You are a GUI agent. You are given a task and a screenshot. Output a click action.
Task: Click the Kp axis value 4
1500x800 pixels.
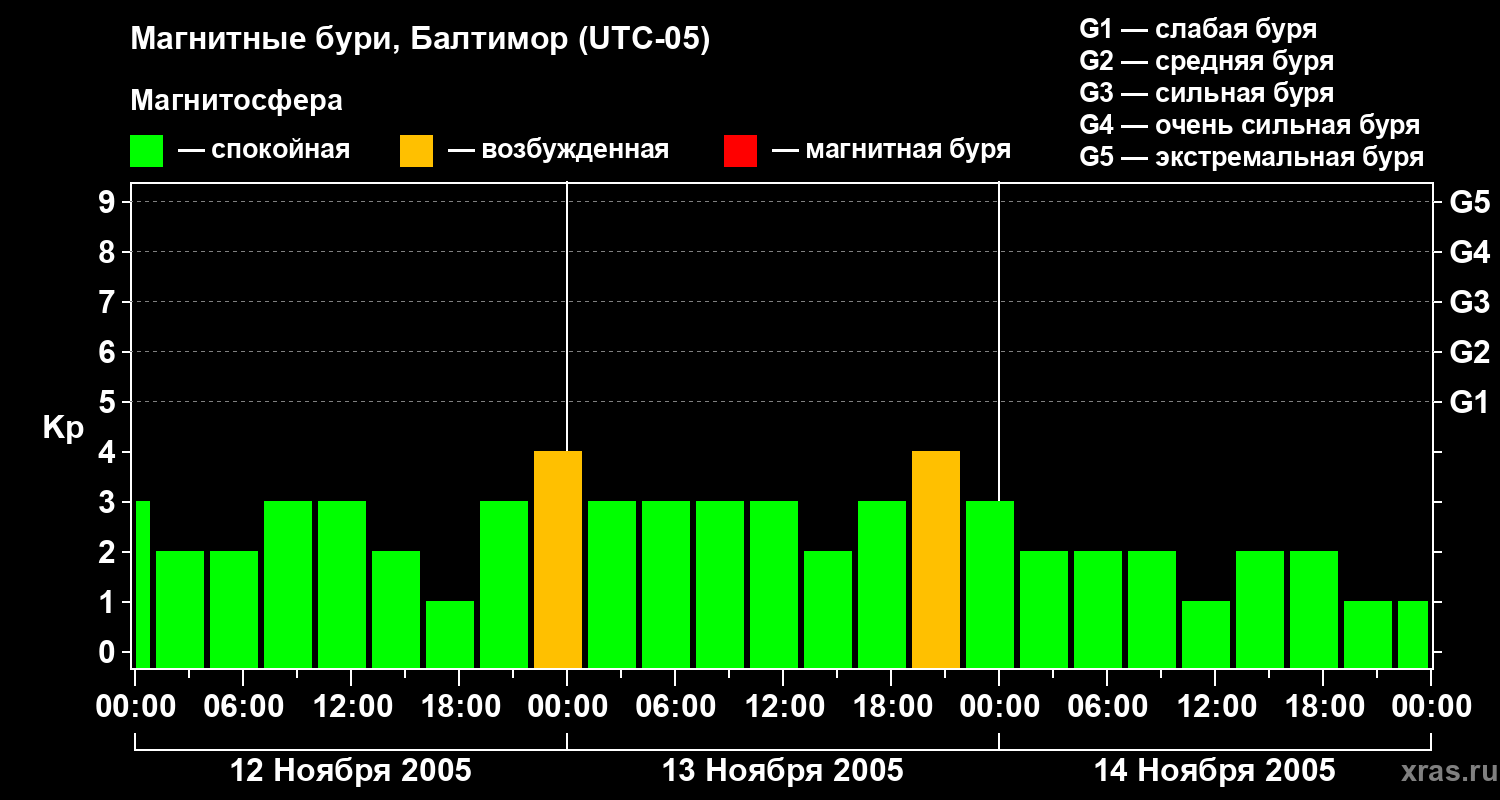[109, 452]
